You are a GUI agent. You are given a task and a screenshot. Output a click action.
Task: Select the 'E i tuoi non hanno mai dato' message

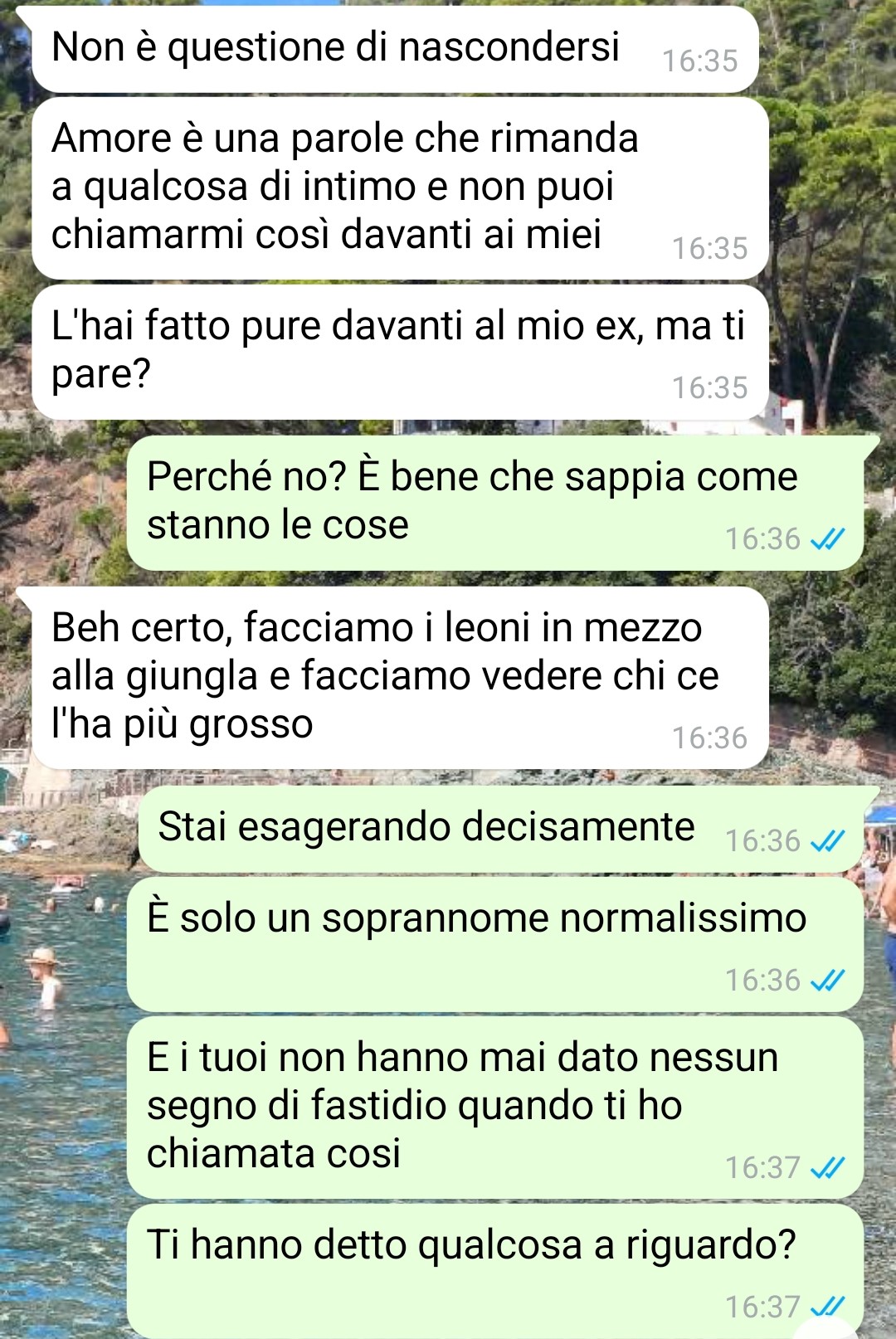(495, 1108)
